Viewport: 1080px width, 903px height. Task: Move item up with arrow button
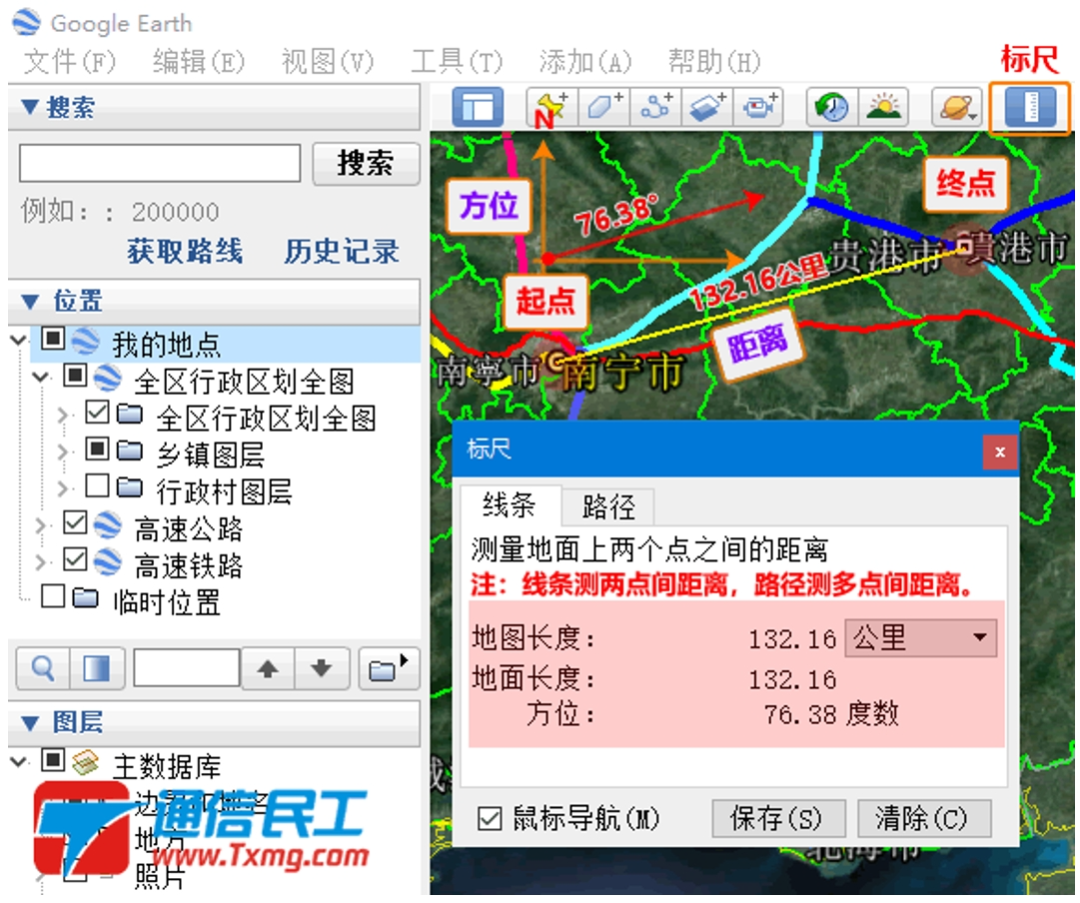click(268, 668)
